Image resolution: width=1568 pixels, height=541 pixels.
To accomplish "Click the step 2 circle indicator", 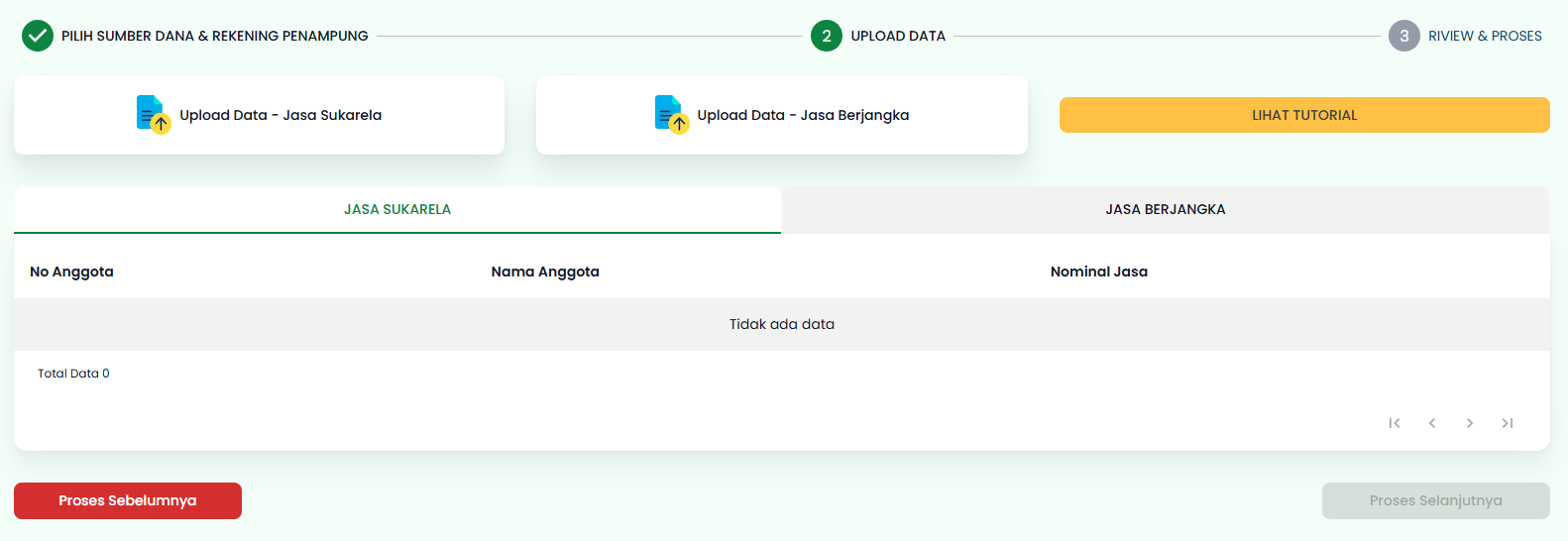I will click(x=826, y=36).
